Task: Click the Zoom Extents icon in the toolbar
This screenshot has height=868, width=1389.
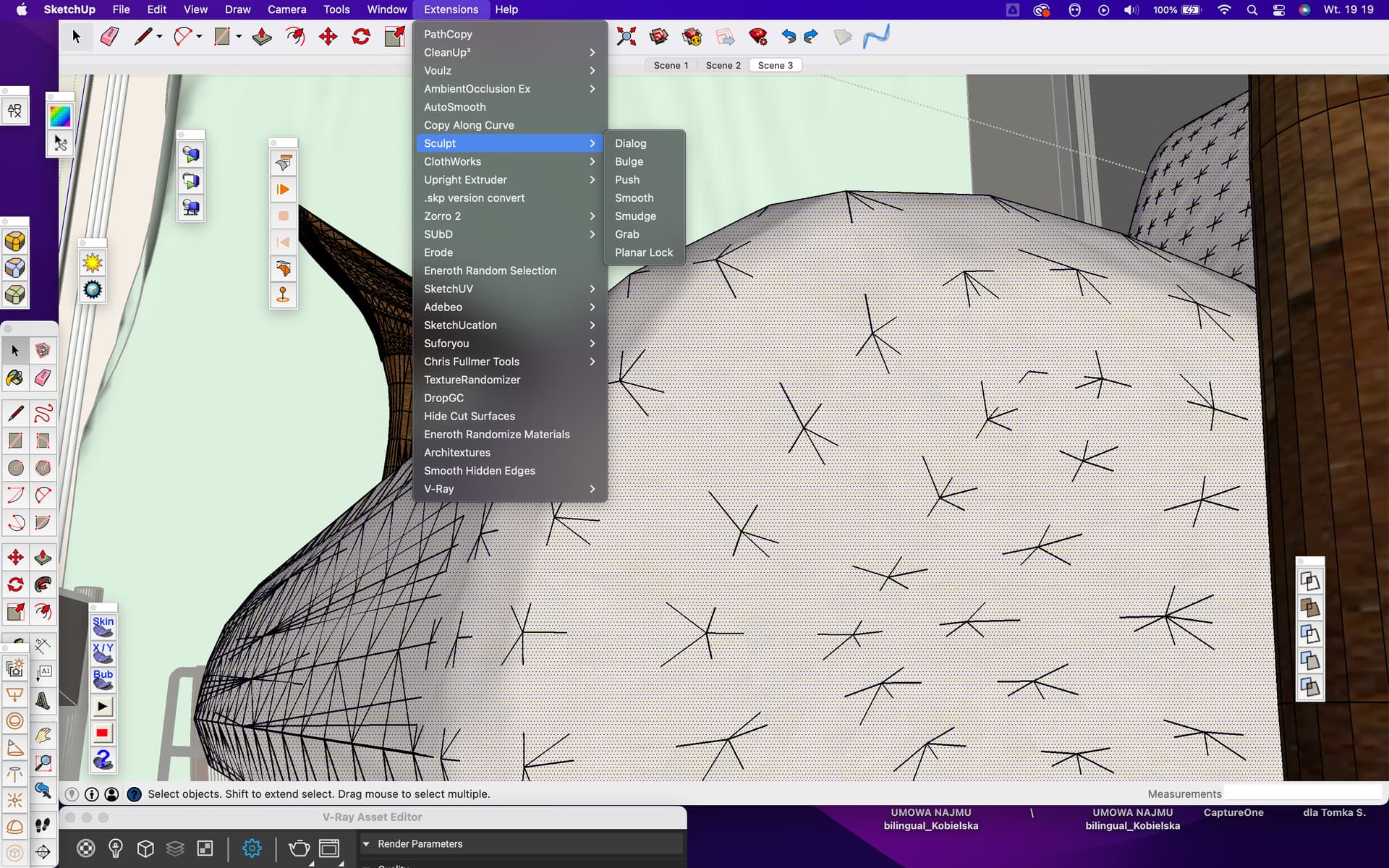Action: tap(626, 36)
